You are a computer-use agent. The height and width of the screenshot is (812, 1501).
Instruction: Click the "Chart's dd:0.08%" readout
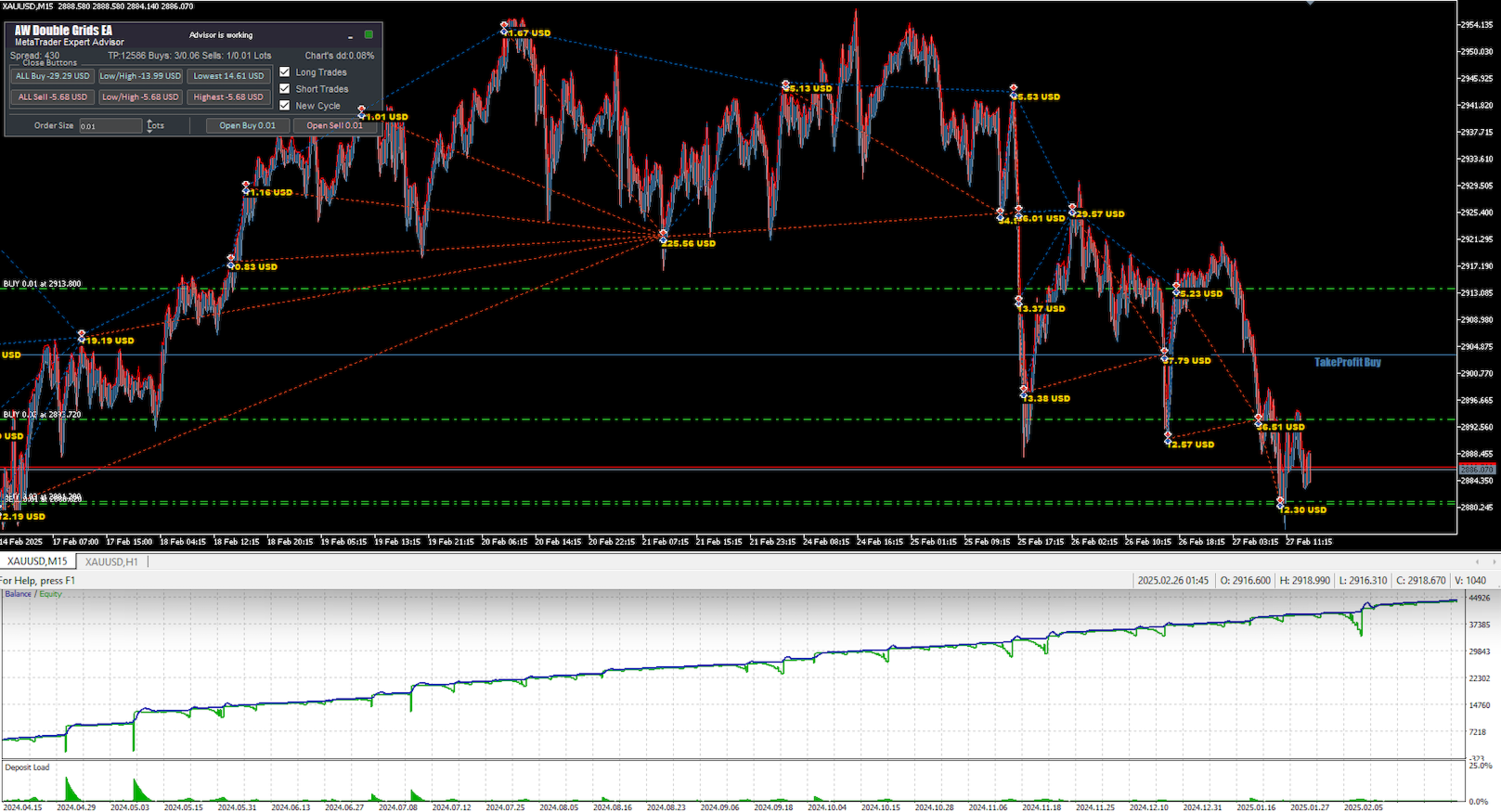pos(340,56)
